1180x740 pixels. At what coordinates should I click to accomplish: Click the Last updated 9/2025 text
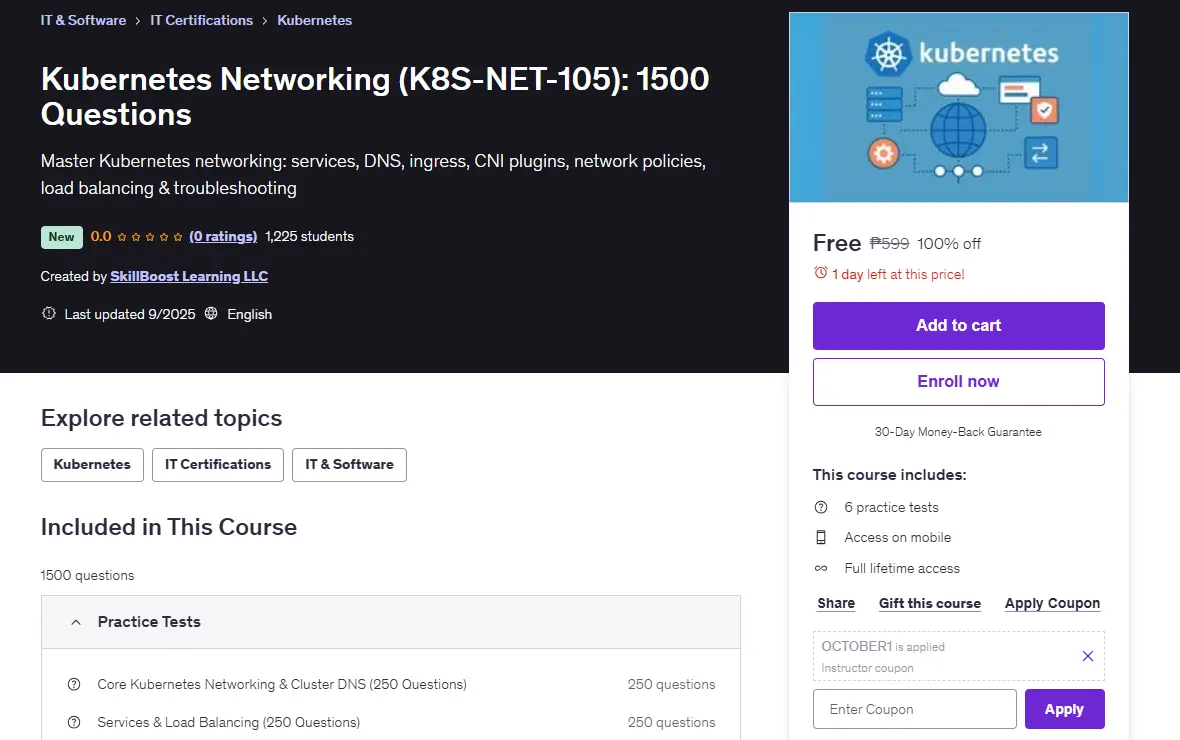coord(129,314)
